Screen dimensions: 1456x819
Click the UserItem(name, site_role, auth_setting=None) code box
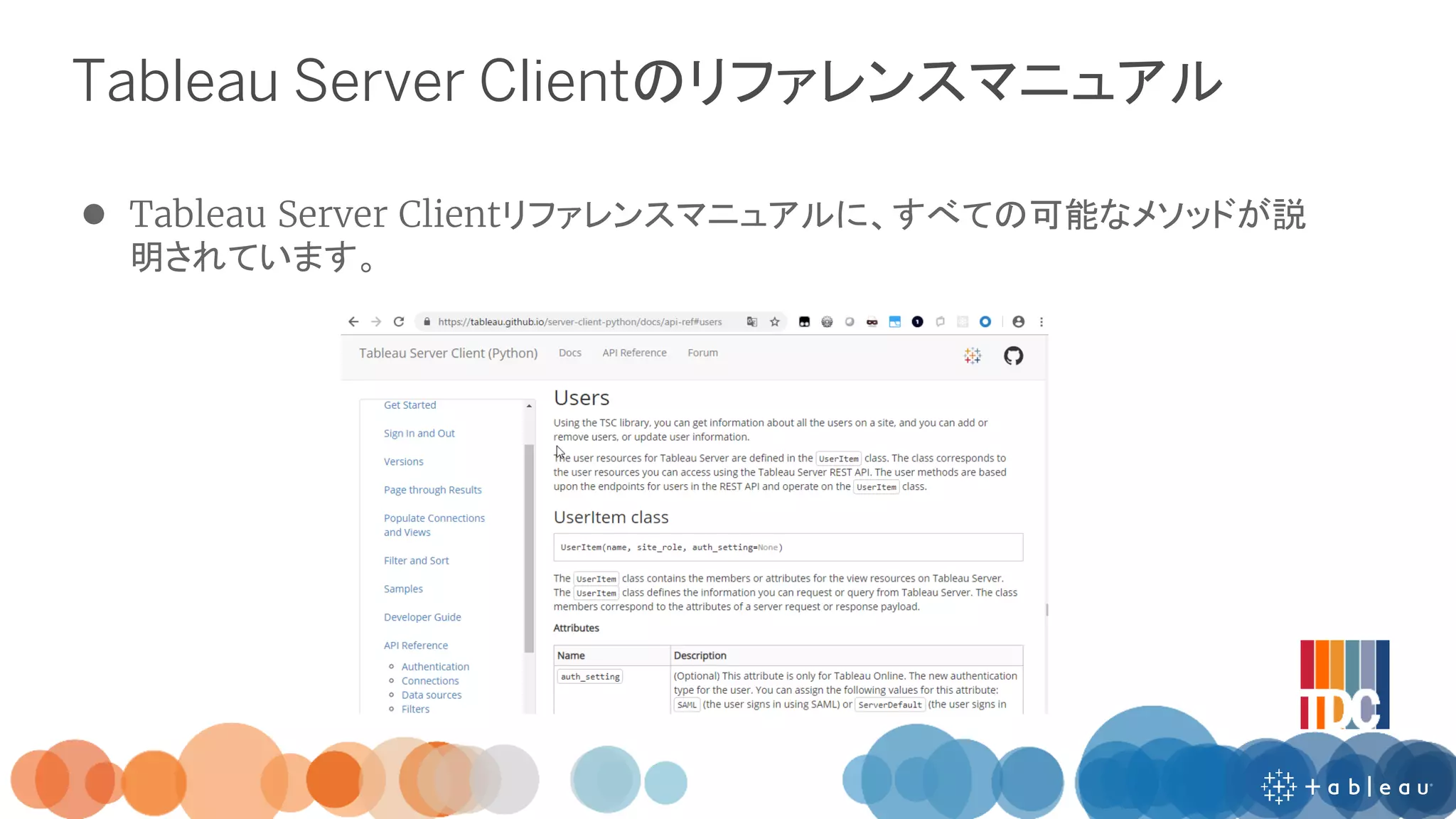(x=788, y=547)
